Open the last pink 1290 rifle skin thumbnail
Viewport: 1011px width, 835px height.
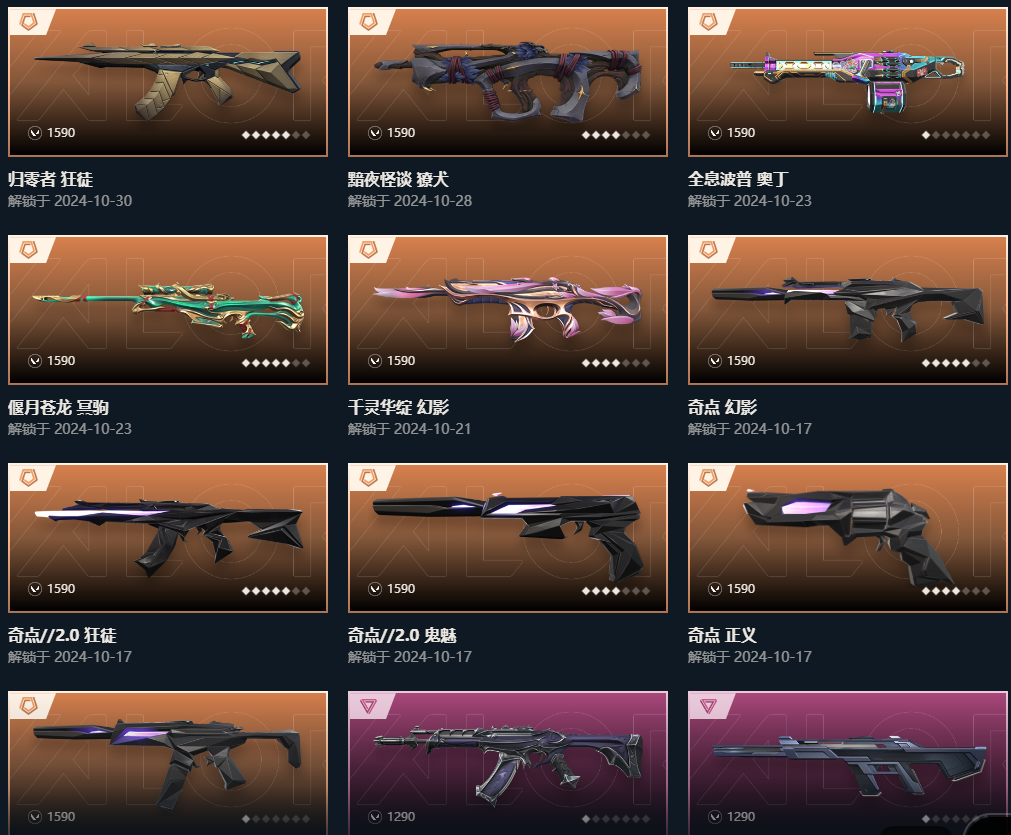847,763
